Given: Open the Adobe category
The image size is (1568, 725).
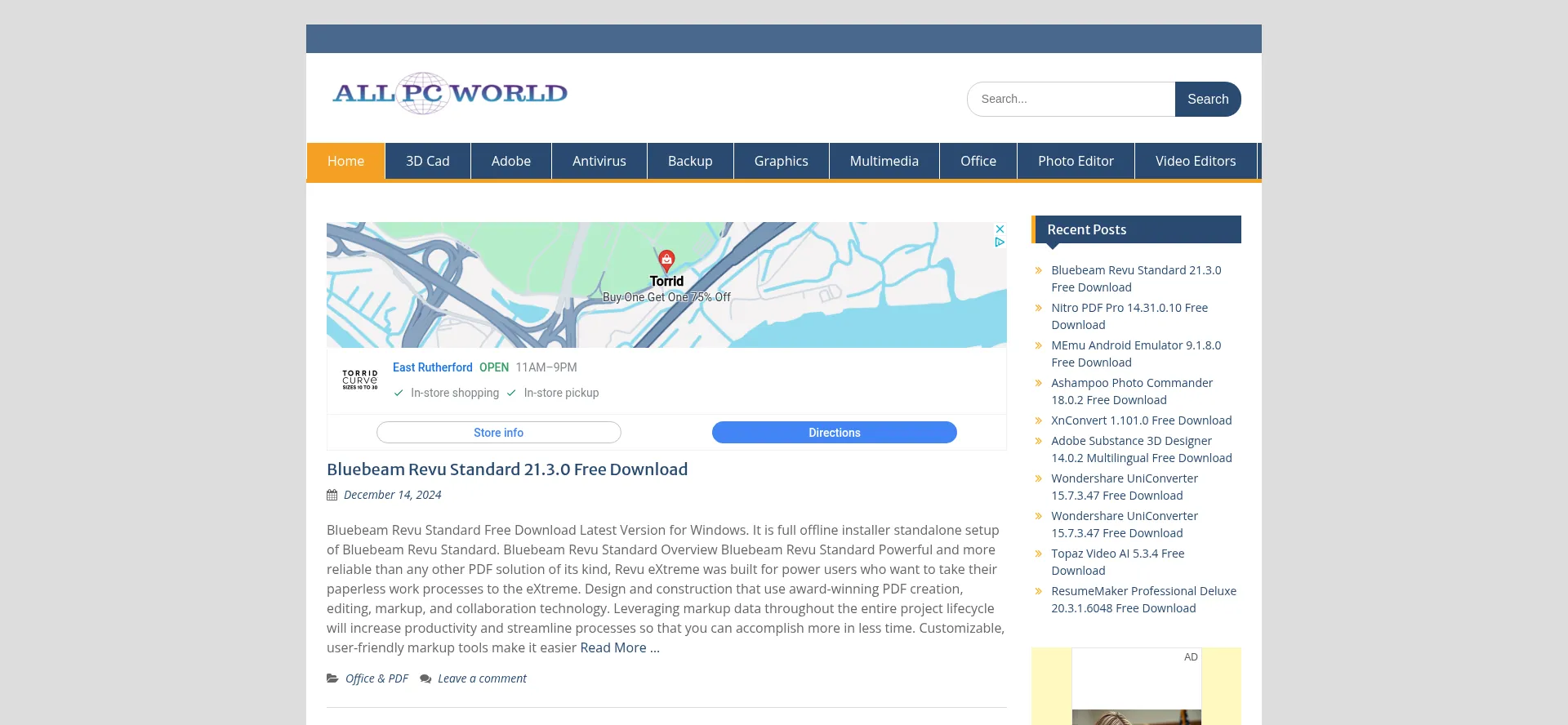Looking at the screenshot, I should [511, 161].
